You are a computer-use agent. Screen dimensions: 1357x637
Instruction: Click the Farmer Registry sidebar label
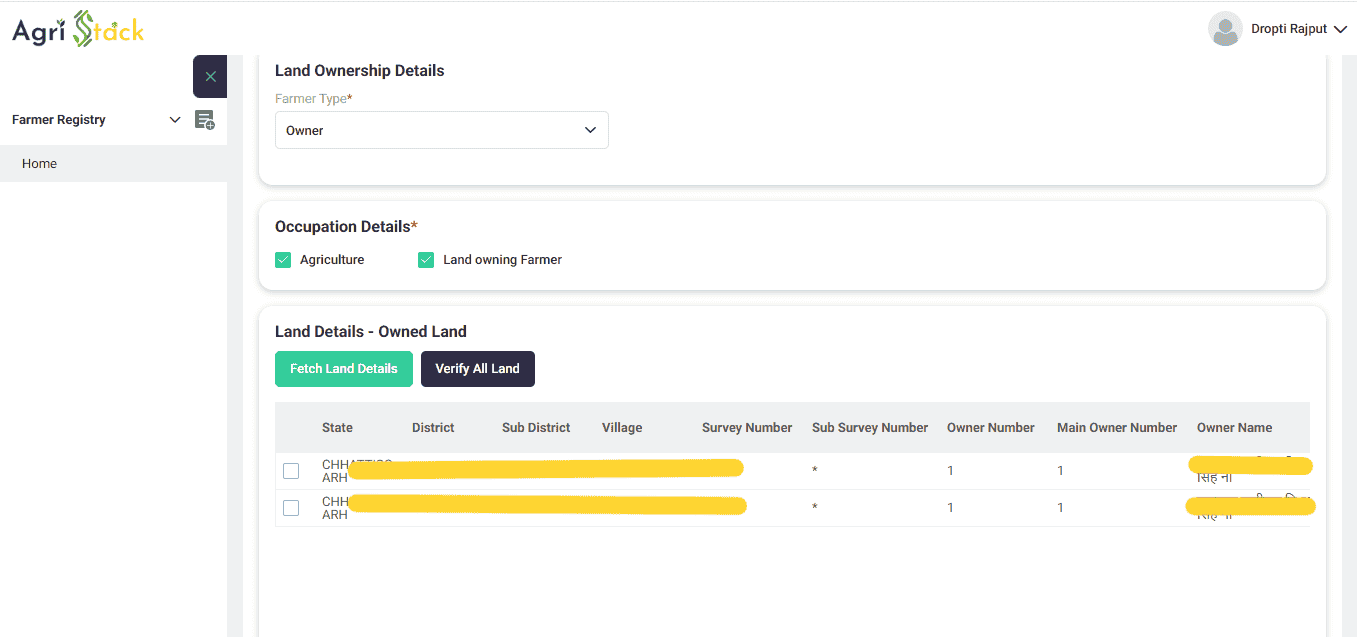(x=59, y=120)
